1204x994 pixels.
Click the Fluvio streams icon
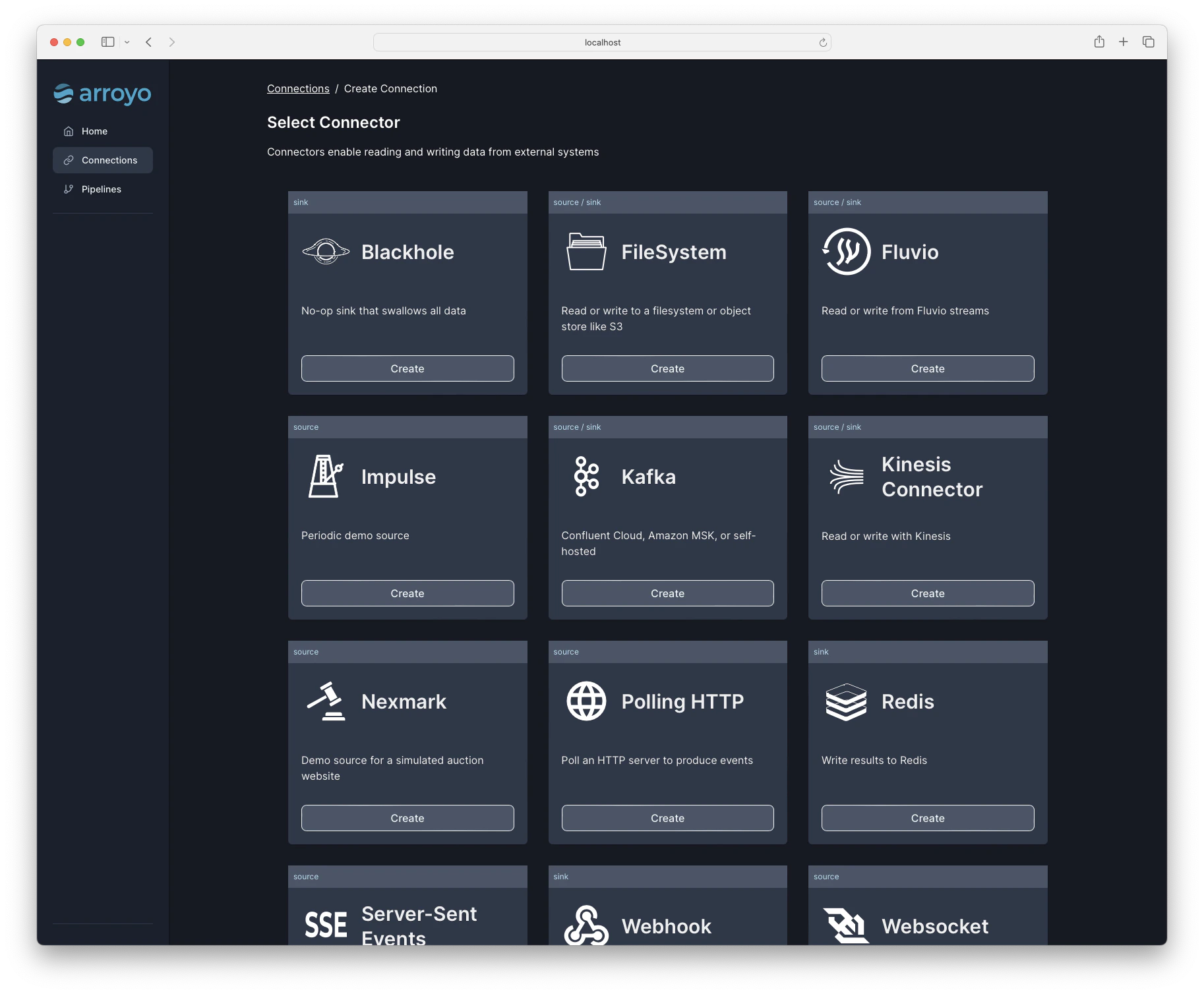point(845,251)
